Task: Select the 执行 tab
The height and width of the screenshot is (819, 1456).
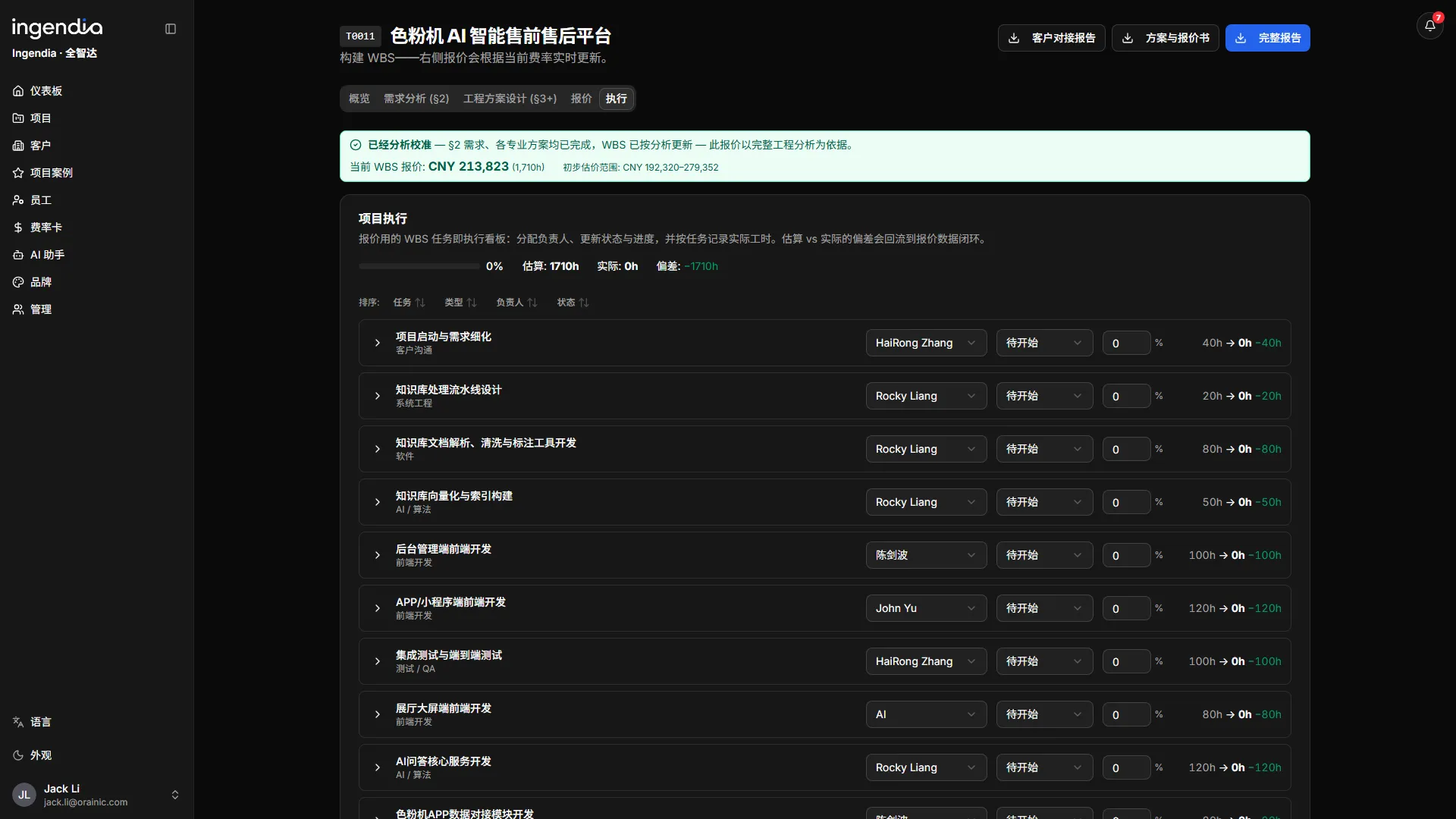Action: [616, 99]
